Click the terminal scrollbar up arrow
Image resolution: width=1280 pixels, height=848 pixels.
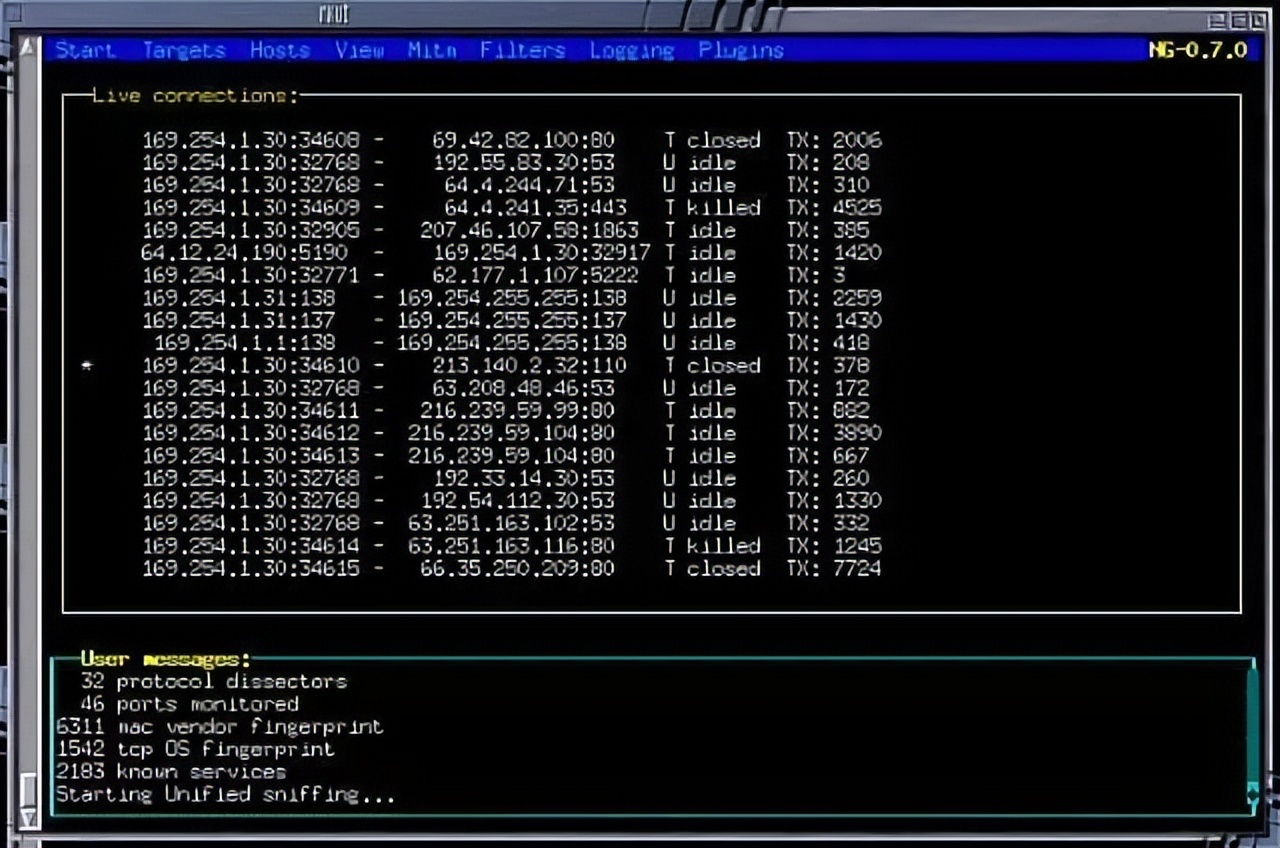pyautogui.click(x=28, y=48)
